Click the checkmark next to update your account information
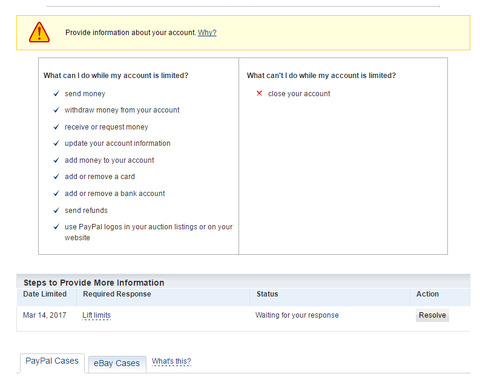This screenshot has width=480, height=377. 56,143
